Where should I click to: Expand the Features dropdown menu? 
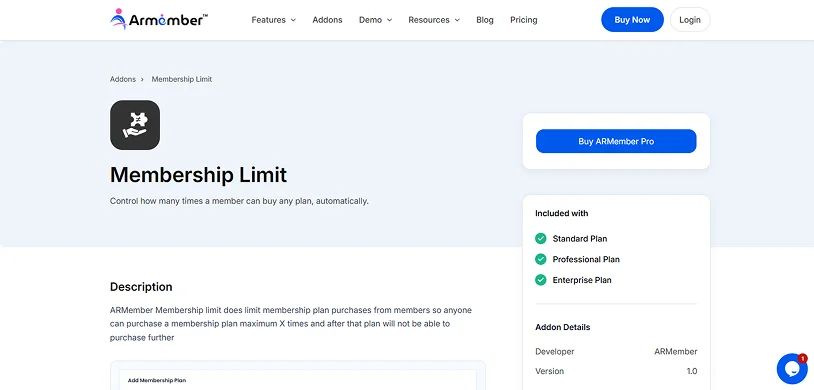tap(274, 20)
